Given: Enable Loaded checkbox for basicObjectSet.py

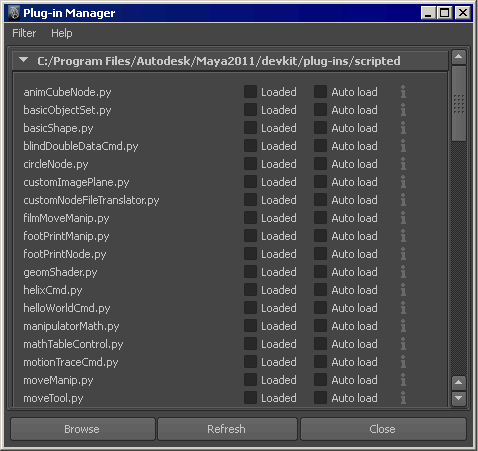Looking at the screenshot, I should pyautogui.click(x=250, y=110).
